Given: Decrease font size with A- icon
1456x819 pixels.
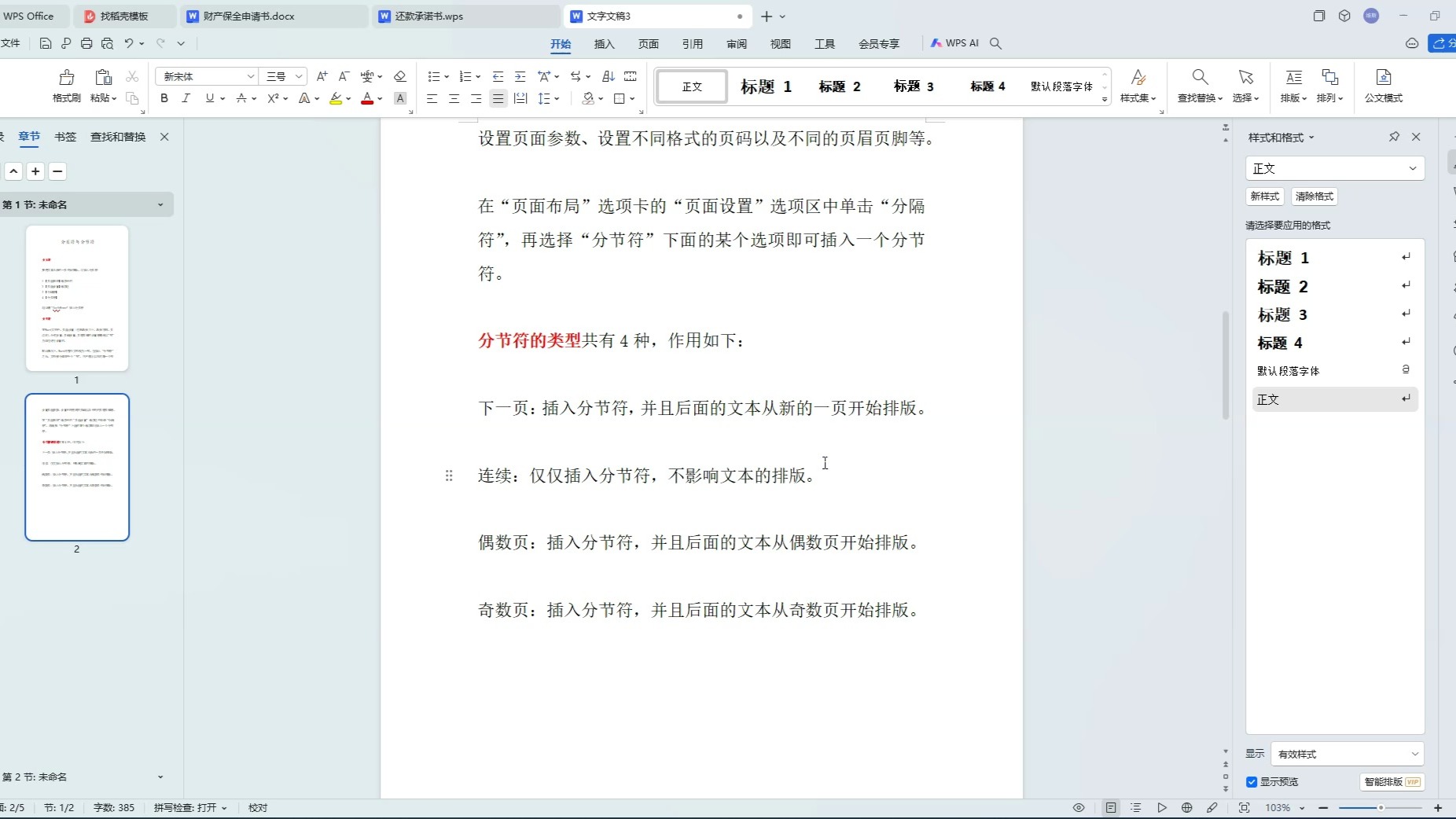Looking at the screenshot, I should (344, 76).
